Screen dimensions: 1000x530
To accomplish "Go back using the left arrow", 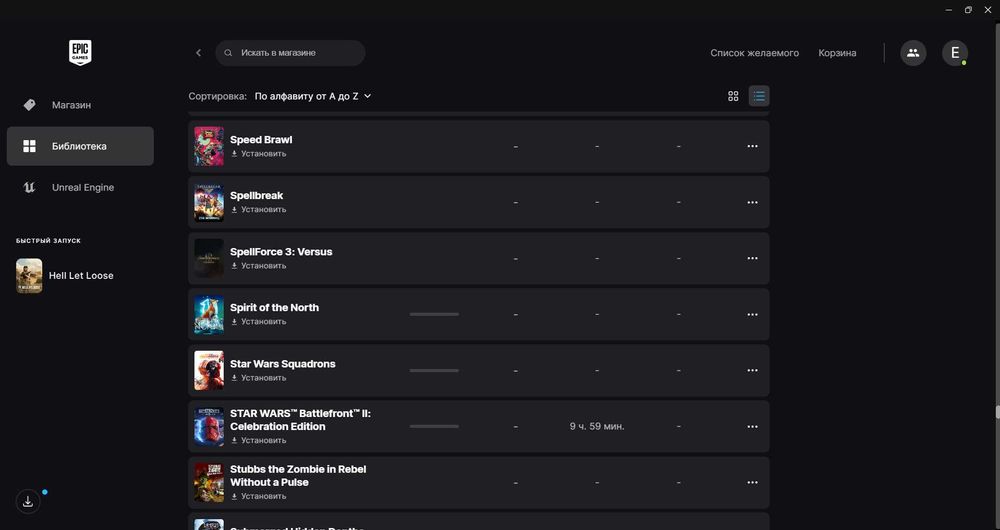I will (x=198, y=53).
